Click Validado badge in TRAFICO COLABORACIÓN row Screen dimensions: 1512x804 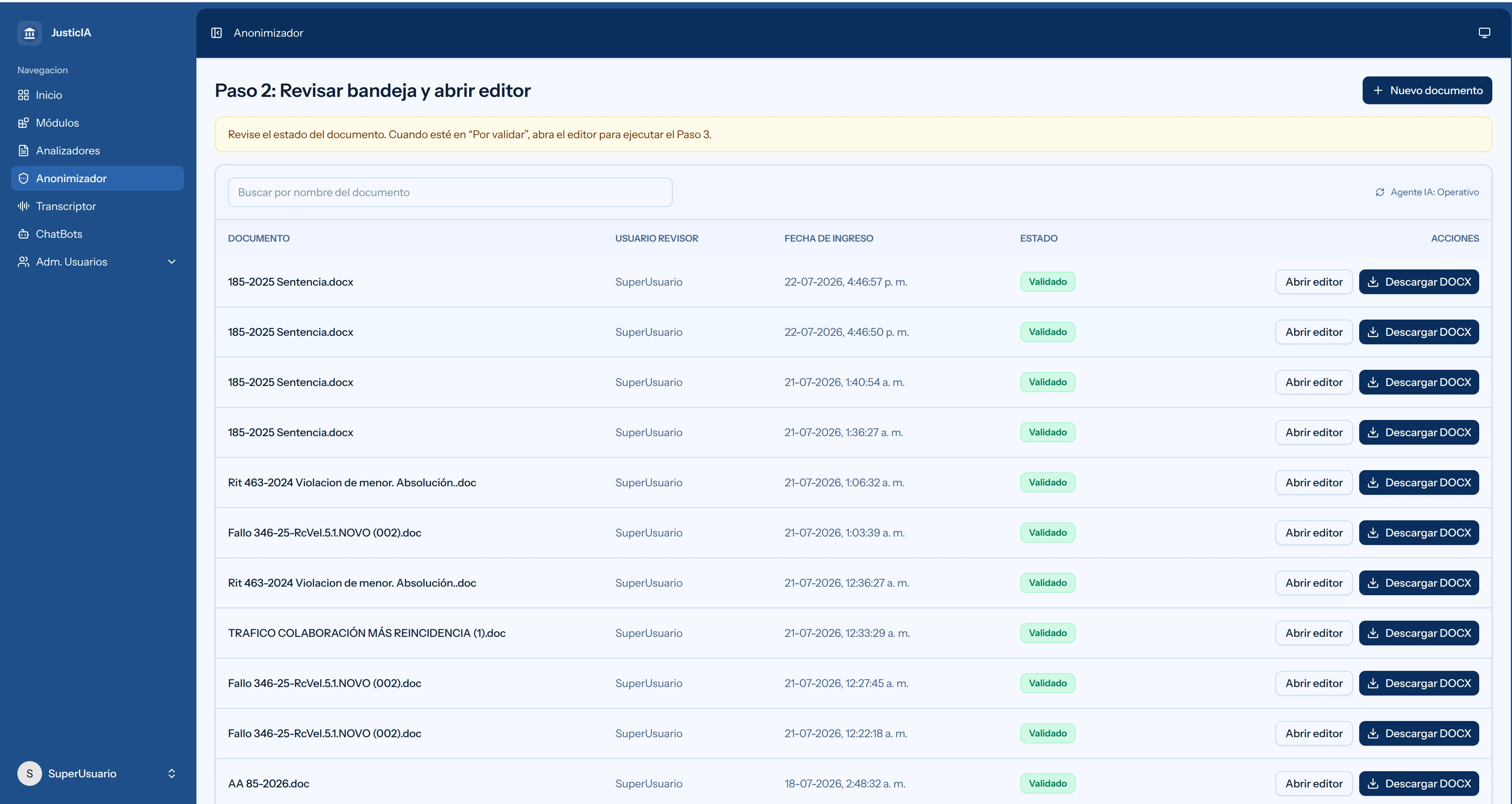pyautogui.click(x=1048, y=633)
